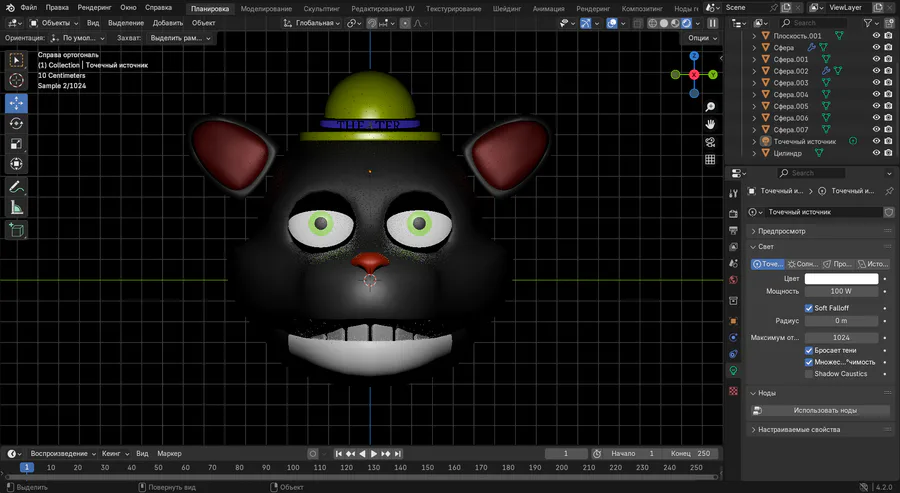Open the Scene properties tab icon

coord(733,263)
